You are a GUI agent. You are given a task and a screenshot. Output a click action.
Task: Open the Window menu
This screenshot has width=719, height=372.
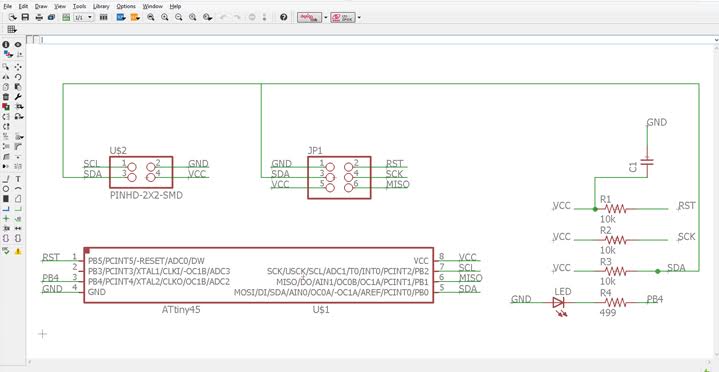[x=152, y=6]
